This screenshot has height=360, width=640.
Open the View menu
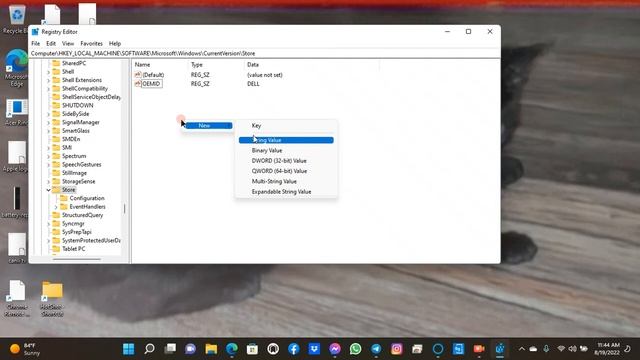click(68, 43)
